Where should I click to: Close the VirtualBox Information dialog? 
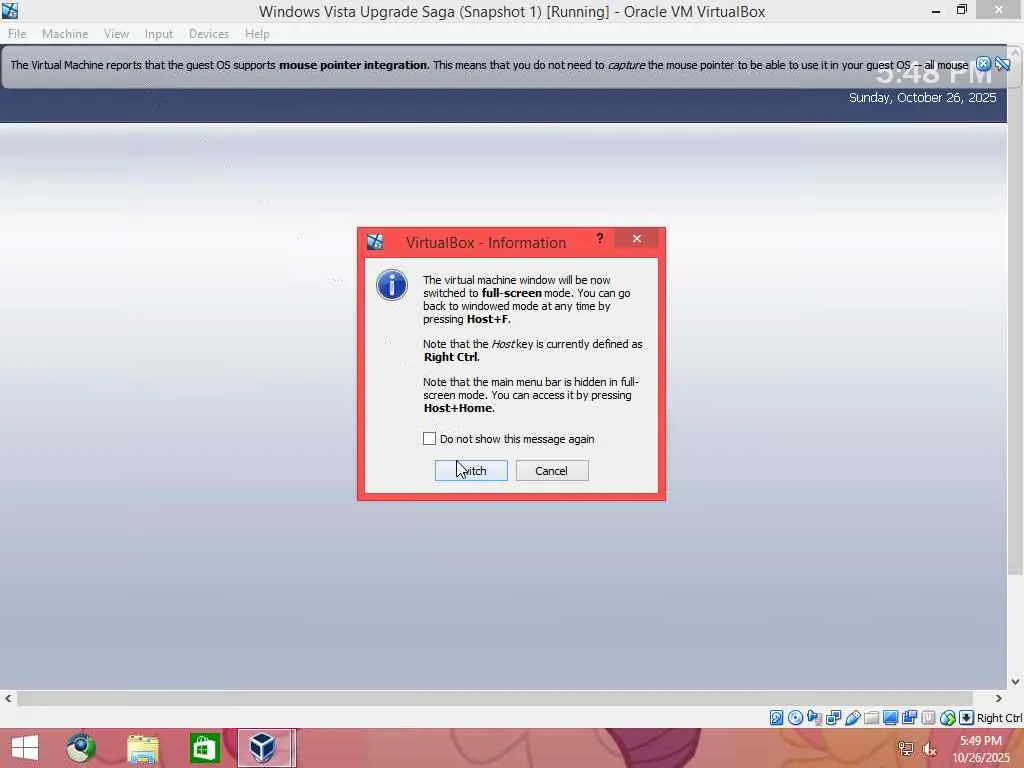pyautogui.click(x=637, y=238)
